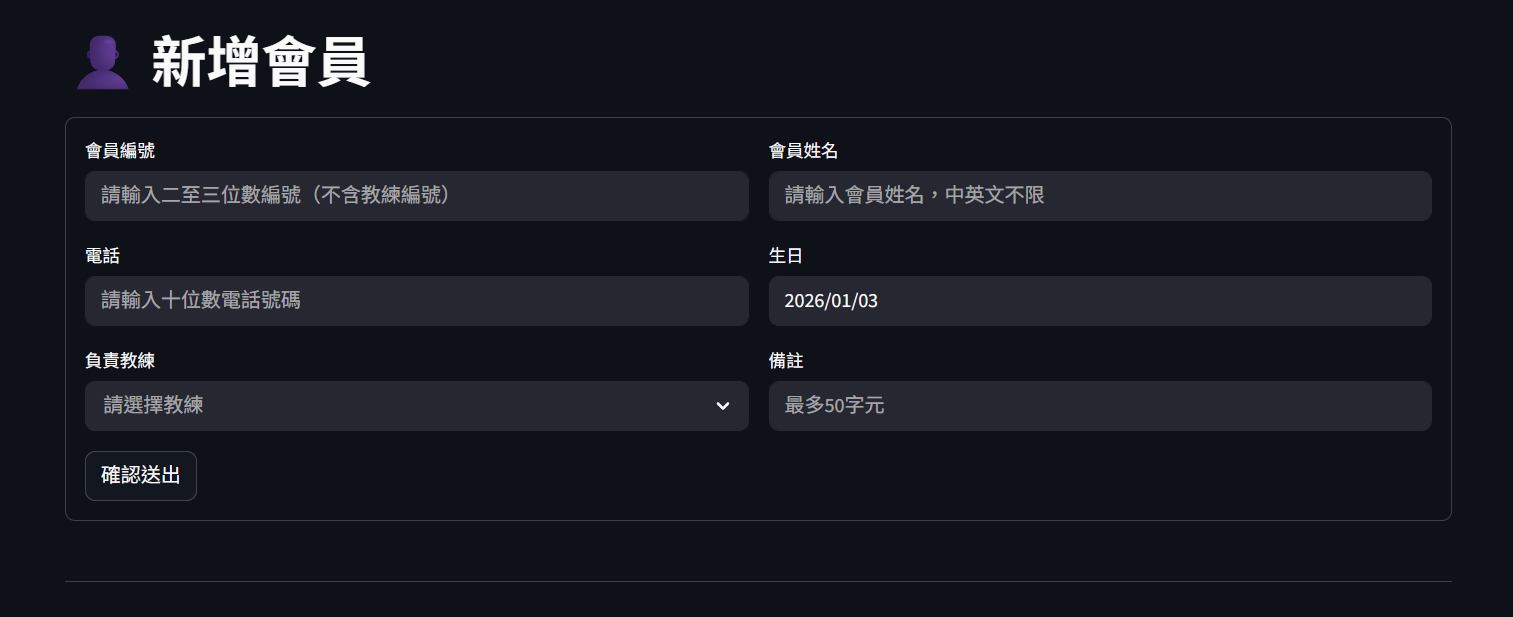
Task: Click the 備註 notes text field
Action: click(1099, 406)
